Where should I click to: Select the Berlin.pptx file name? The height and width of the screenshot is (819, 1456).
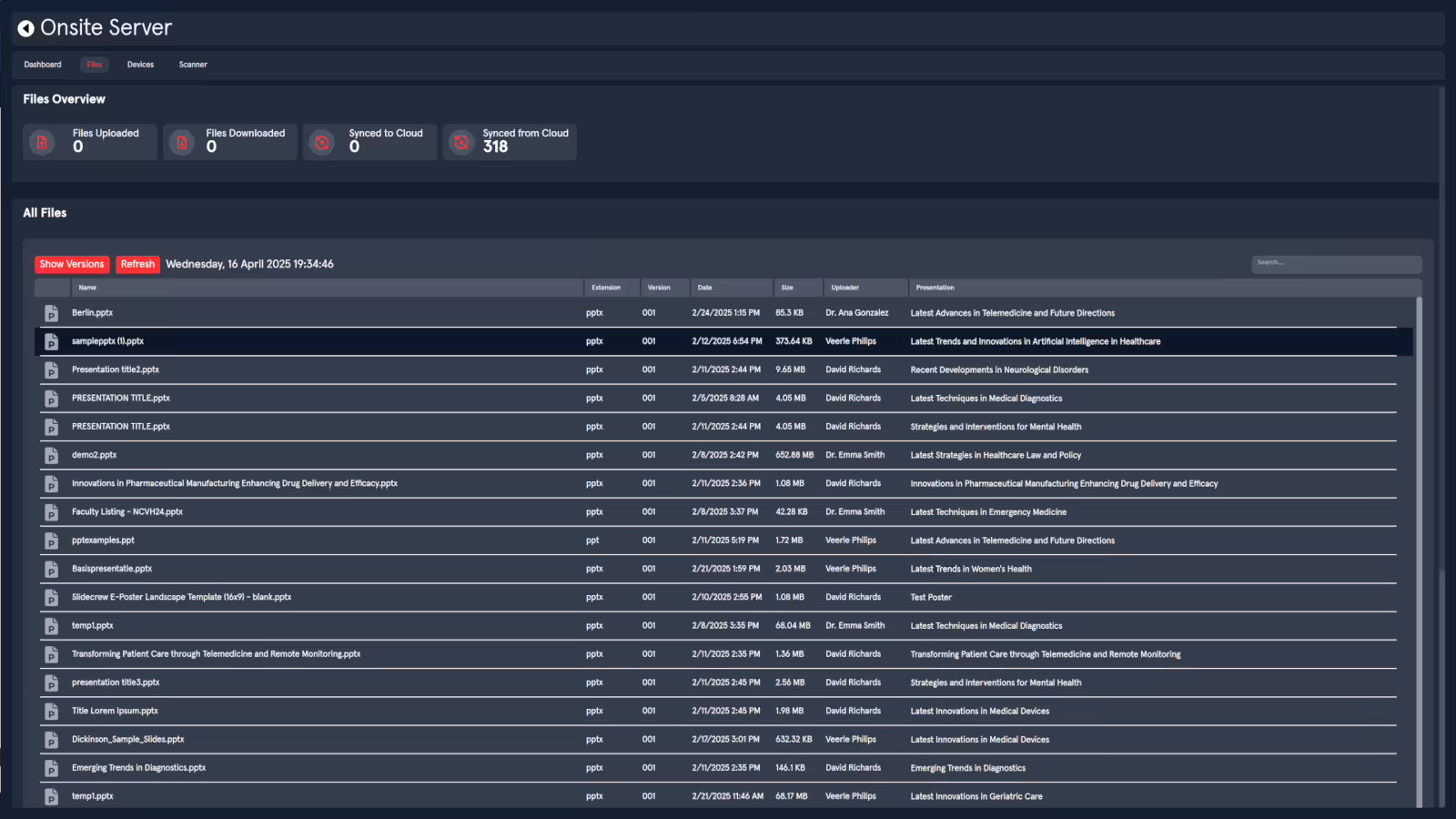pyautogui.click(x=92, y=313)
